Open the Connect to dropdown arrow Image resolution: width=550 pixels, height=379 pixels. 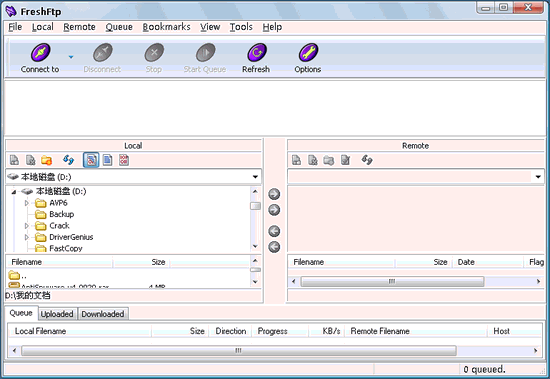click(x=71, y=57)
